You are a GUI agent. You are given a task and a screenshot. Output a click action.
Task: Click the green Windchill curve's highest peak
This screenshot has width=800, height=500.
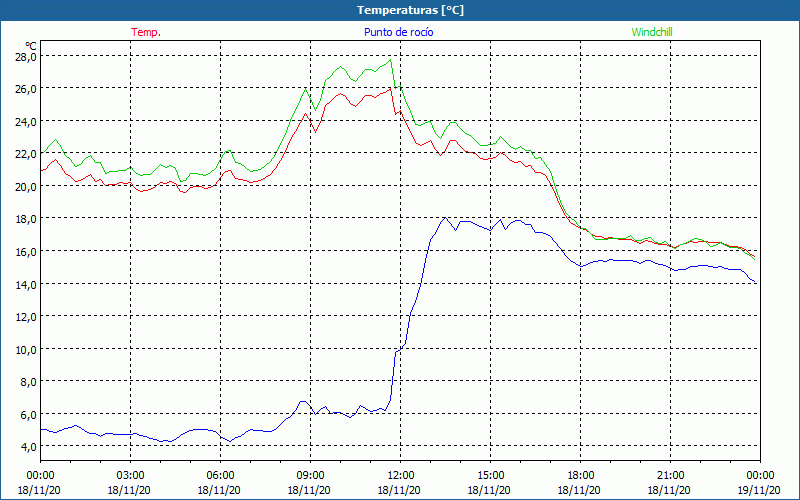390,60
